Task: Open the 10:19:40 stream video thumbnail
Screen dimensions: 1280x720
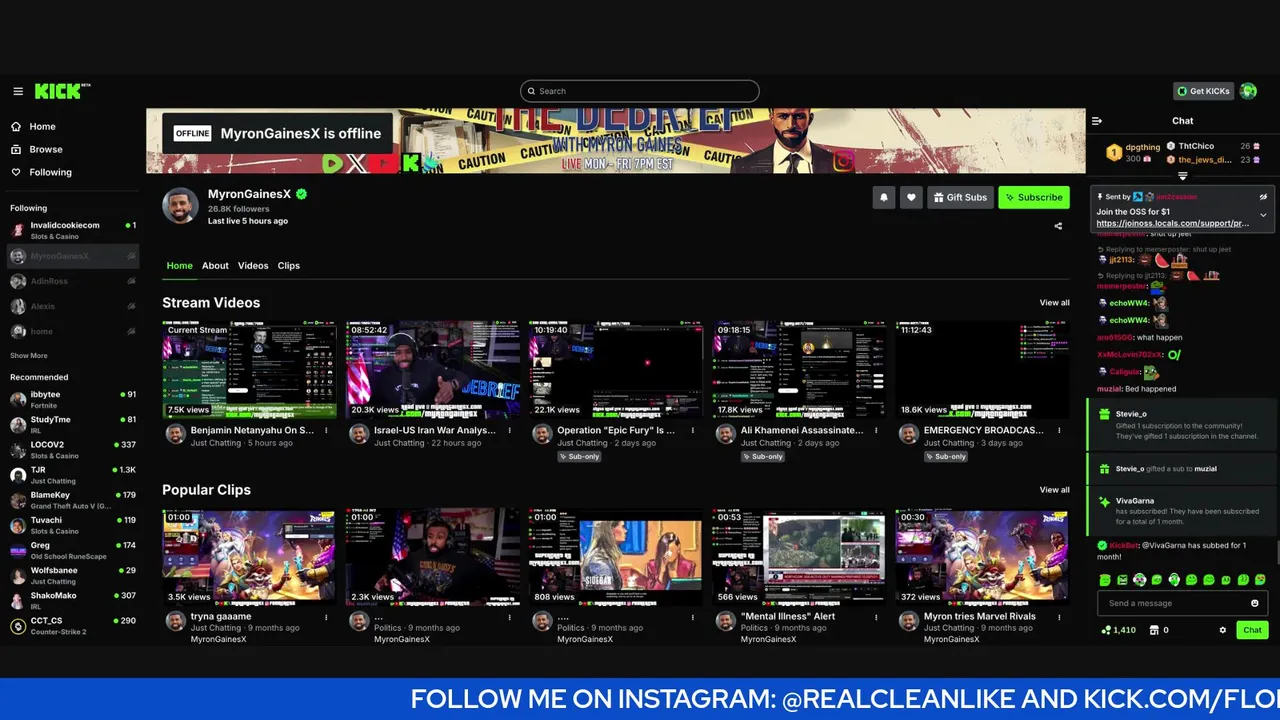Action: point(616,369)
